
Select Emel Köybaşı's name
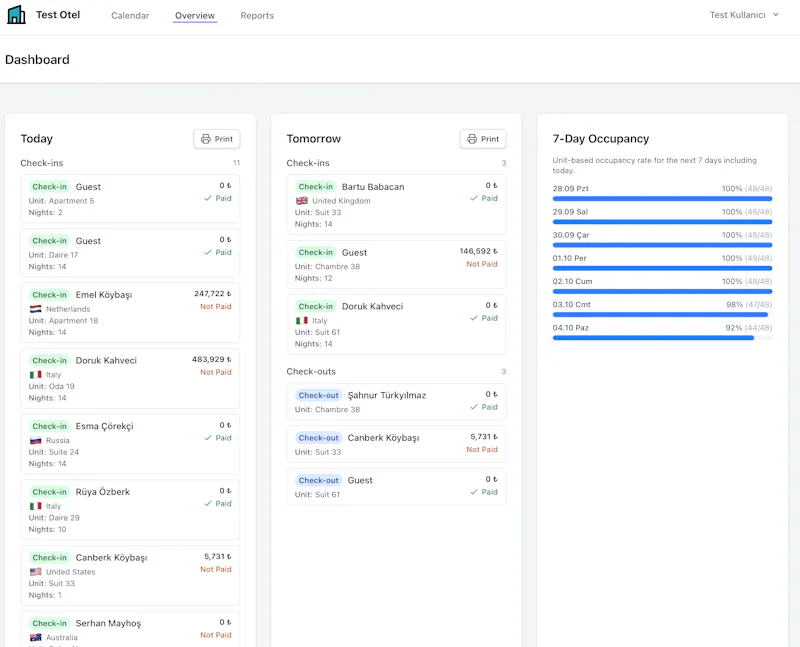coord(104,295)
